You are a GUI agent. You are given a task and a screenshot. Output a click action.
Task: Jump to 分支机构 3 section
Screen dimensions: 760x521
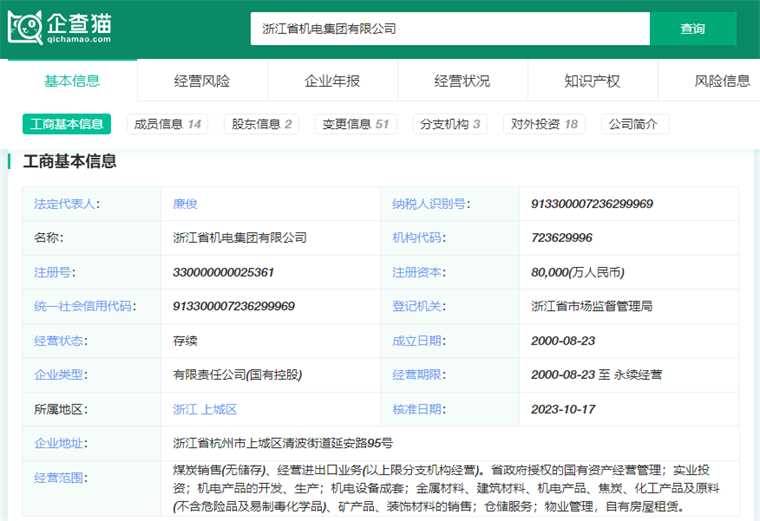(x=450, y=124)
